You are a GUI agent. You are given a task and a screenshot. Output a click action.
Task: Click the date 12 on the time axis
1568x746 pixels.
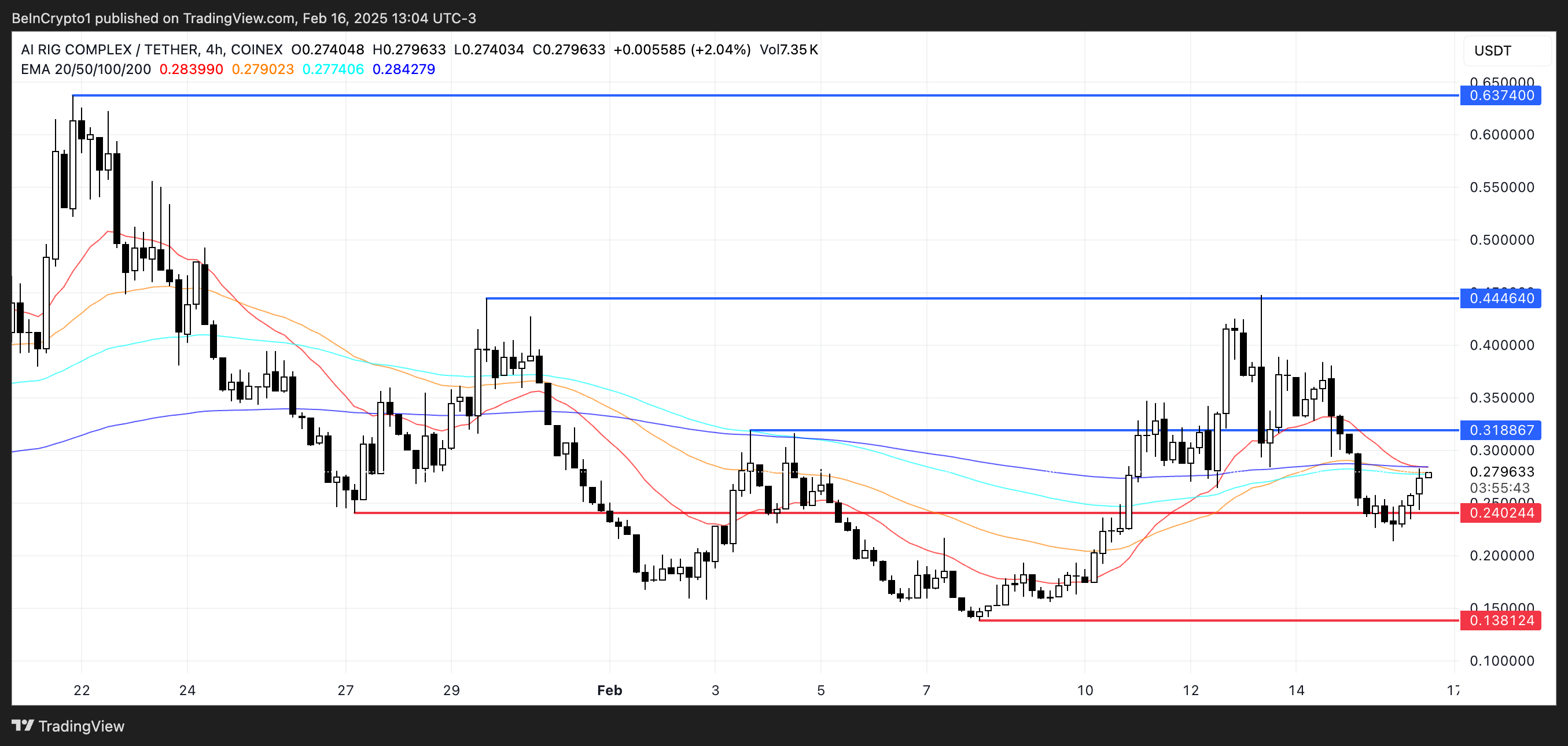[x=1191, y=690]
